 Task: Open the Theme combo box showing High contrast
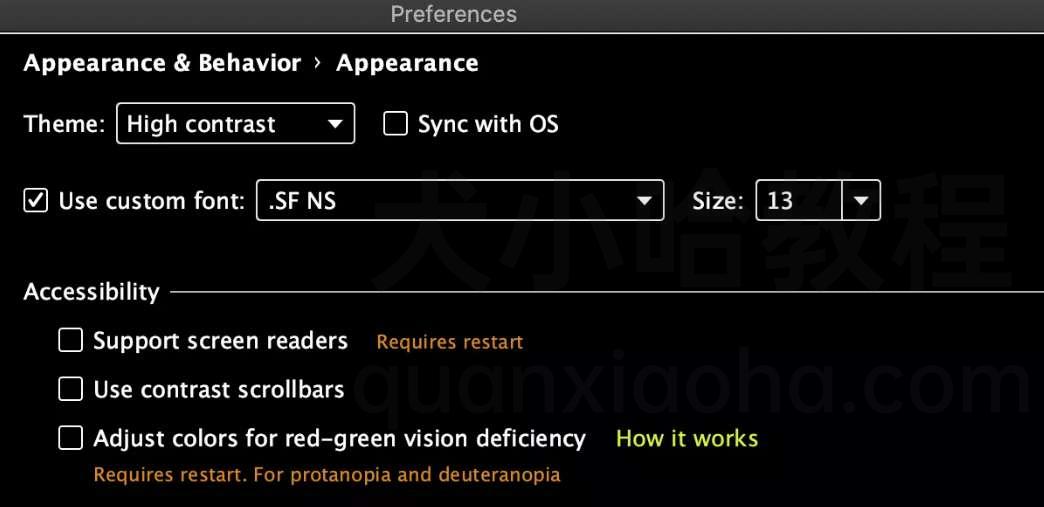[235, 123]
